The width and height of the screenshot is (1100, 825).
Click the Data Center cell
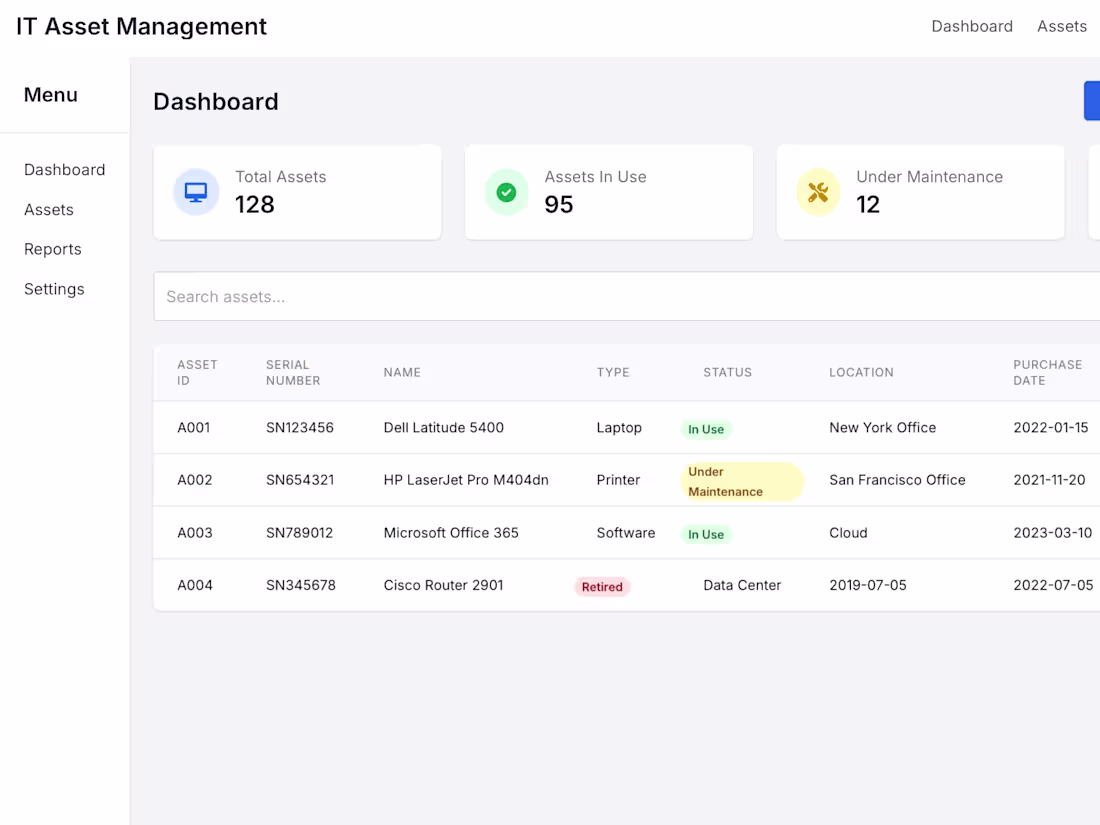742,586
